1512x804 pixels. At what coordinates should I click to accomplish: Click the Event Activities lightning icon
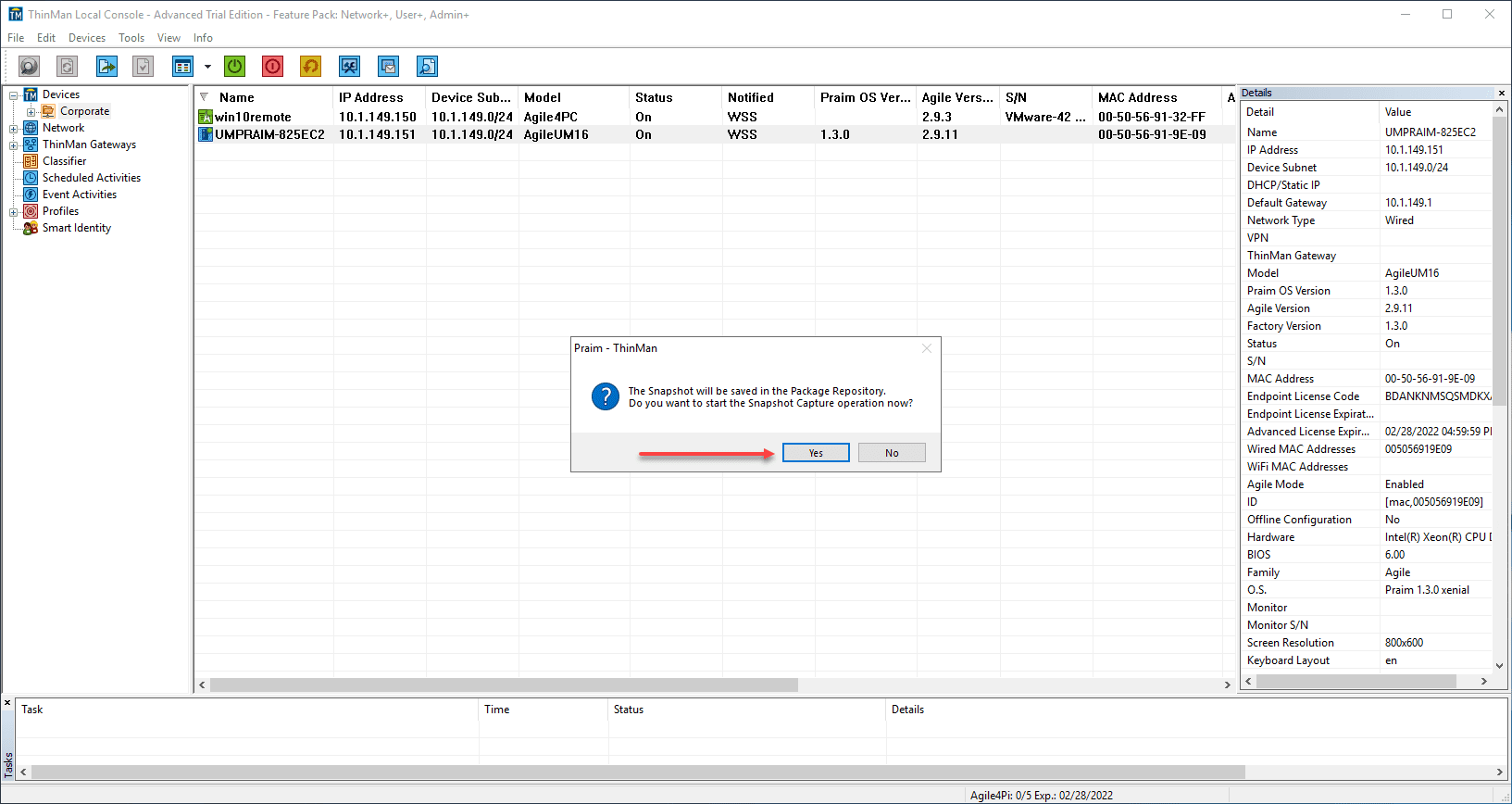click(x=31, y=195)
